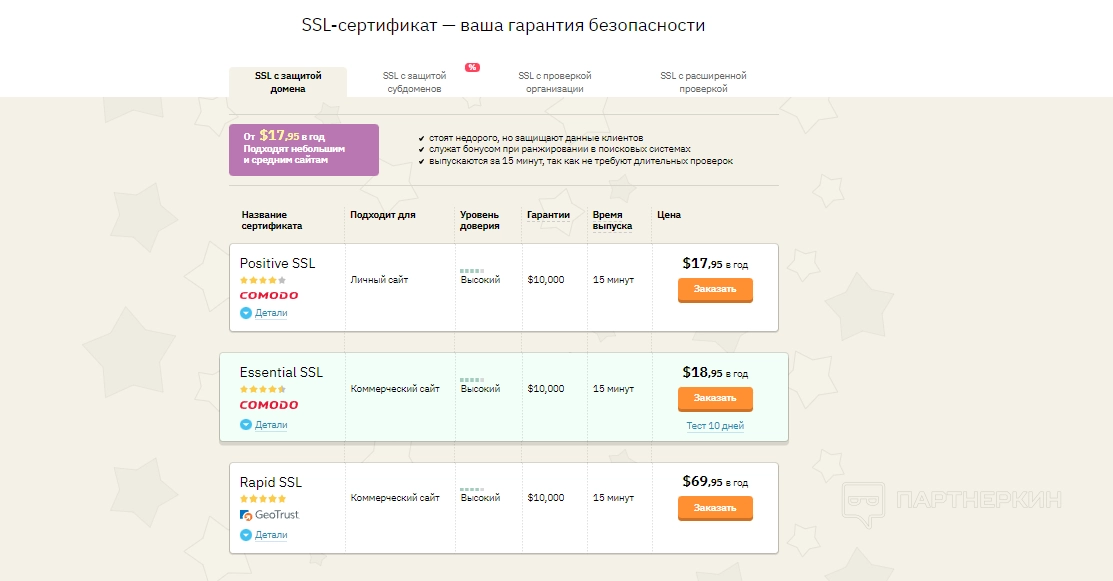Click the red percent discount badge
Image resolution: width=1113 pixels, height=581 pixels.
(472, 67)
